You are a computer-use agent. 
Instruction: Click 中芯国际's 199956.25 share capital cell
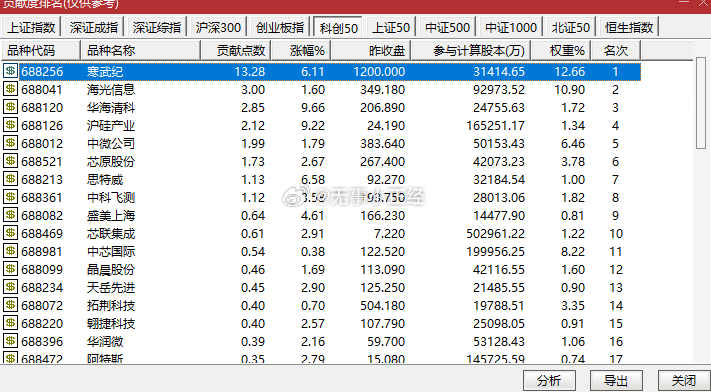495,251
